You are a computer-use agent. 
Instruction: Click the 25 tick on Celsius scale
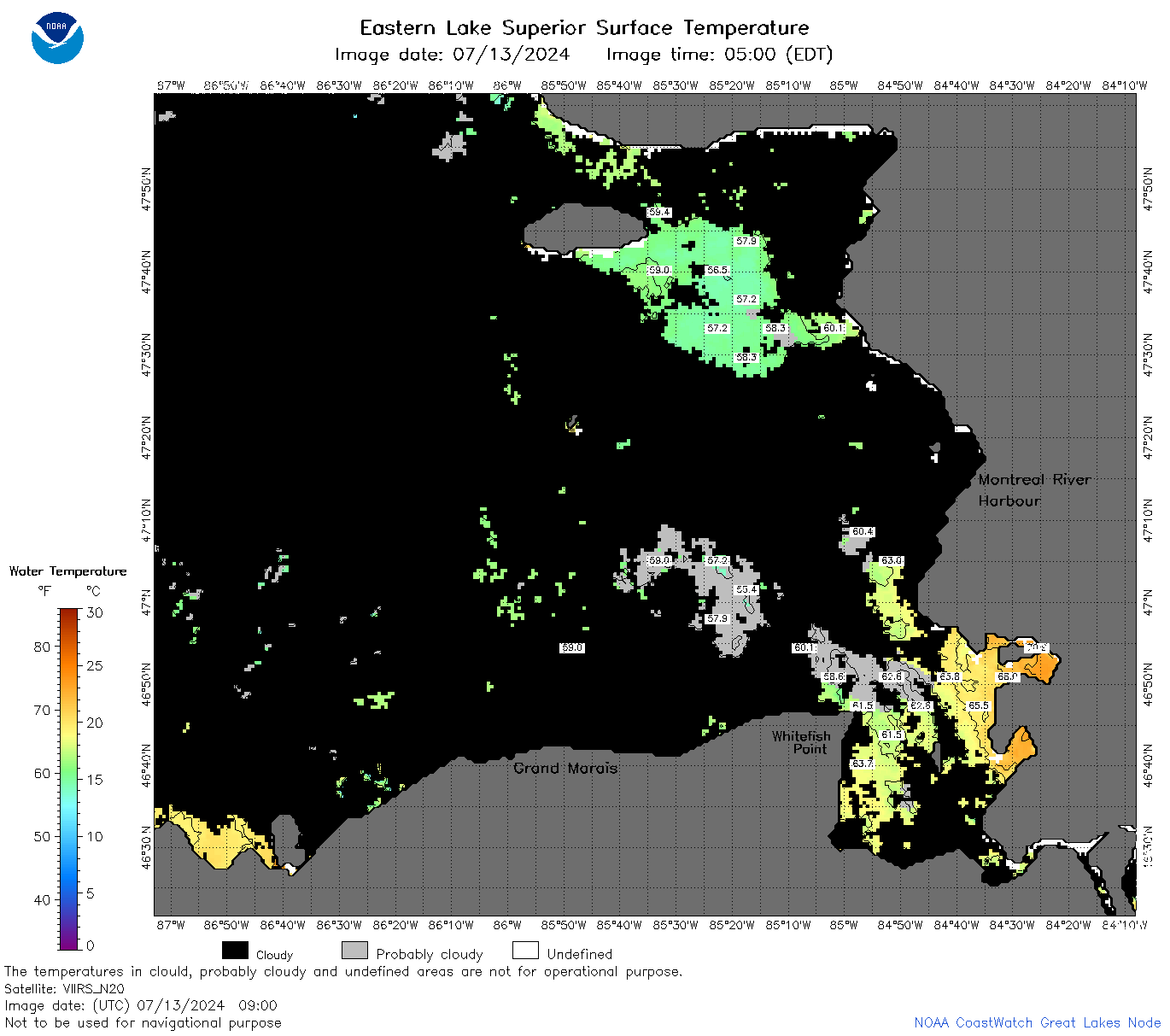click(95, 665)
